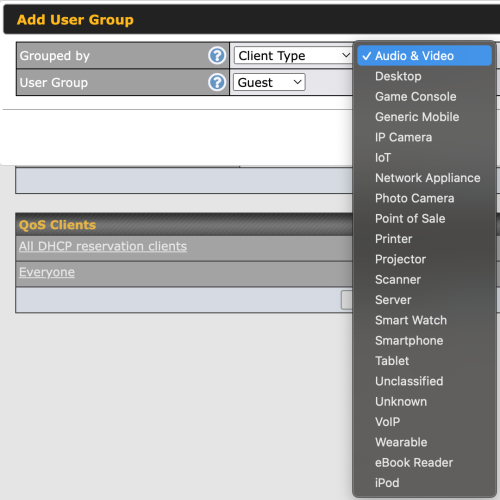Open the Everyone QoS client link
Viewport: 500px width, 500px height.
[47, 272]
